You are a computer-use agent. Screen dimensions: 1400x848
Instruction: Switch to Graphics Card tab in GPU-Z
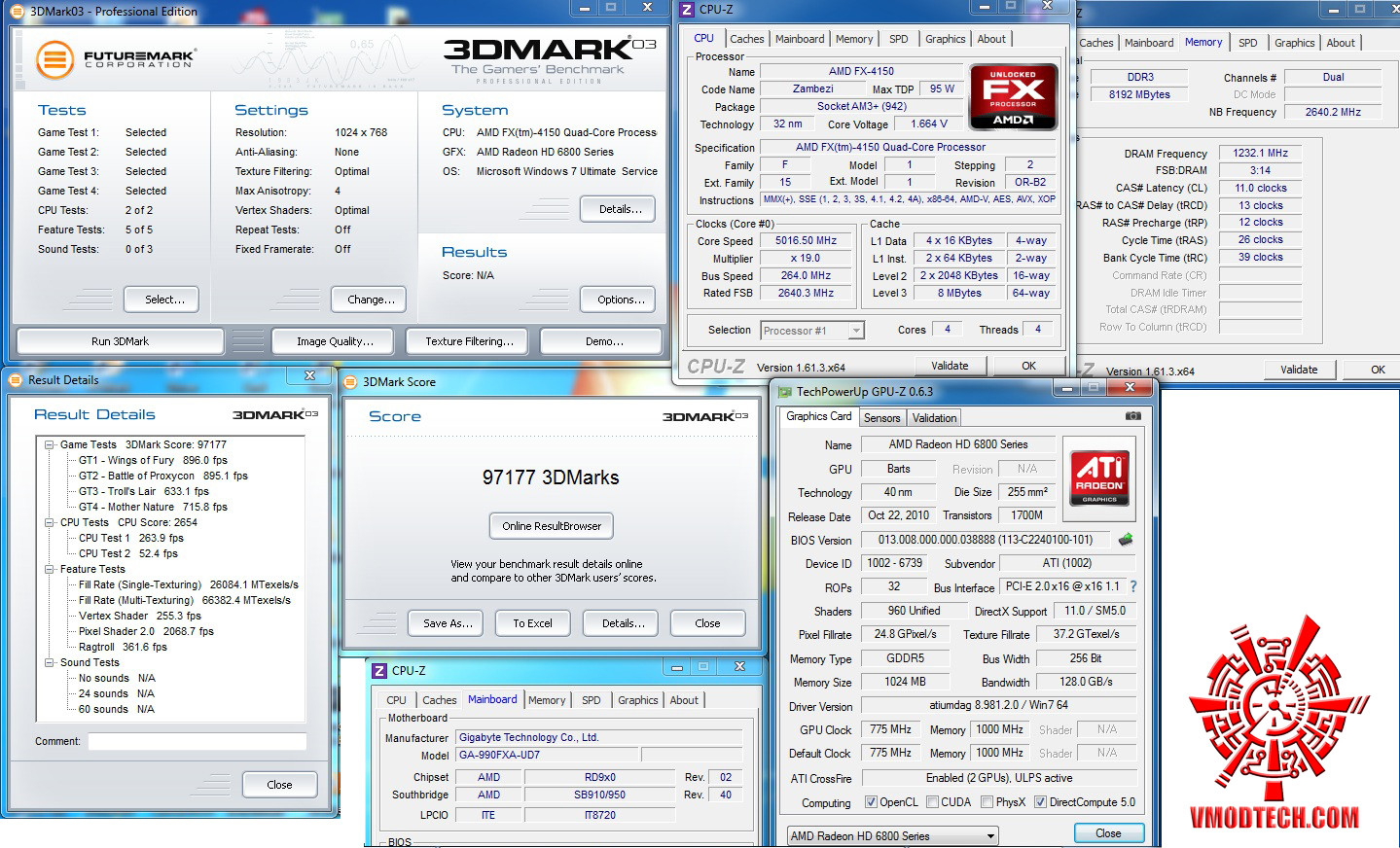tap(819, 416)
